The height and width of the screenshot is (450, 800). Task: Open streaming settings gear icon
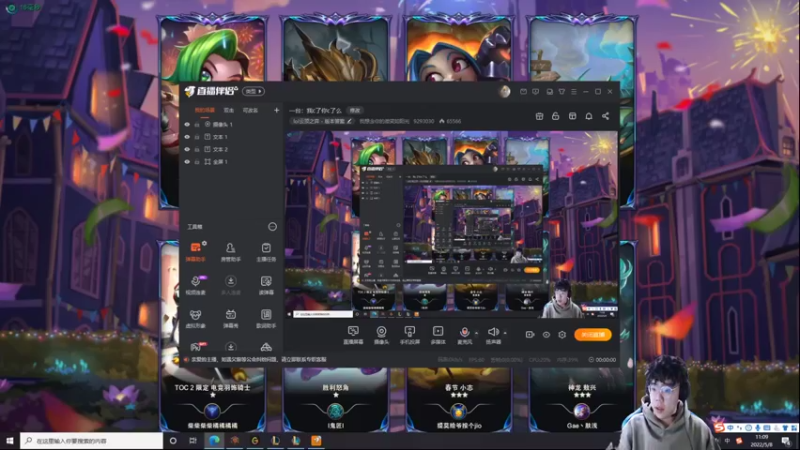[x=562, y=335]
